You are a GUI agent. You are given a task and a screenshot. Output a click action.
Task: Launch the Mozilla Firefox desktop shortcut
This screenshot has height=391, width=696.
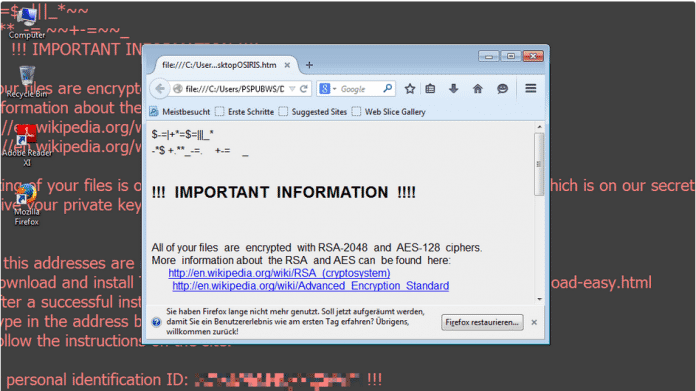coord(26,205)
